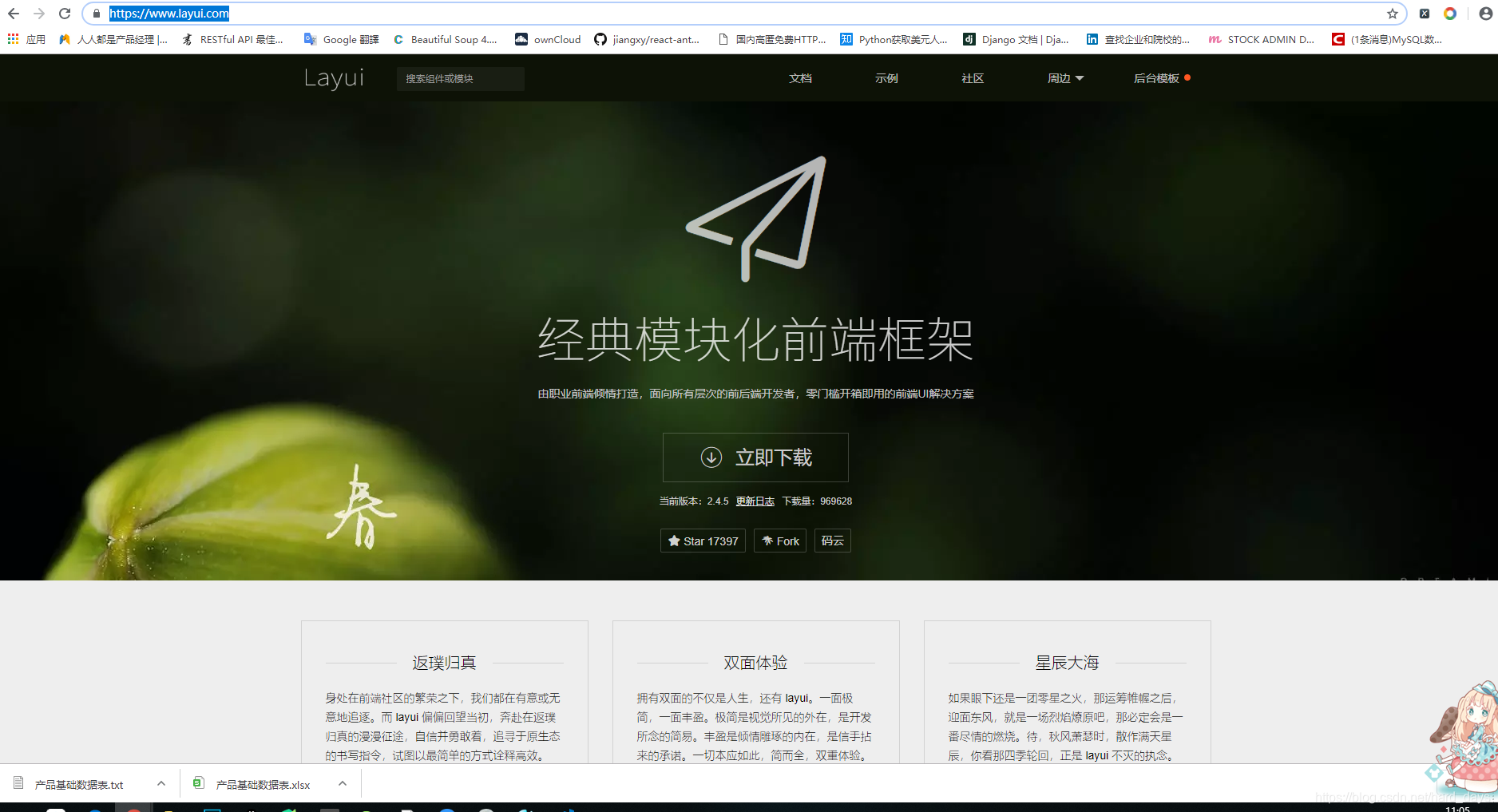Click the paper plane logo
Viewport: 1498px width, 812px height.
coord(756,218)
